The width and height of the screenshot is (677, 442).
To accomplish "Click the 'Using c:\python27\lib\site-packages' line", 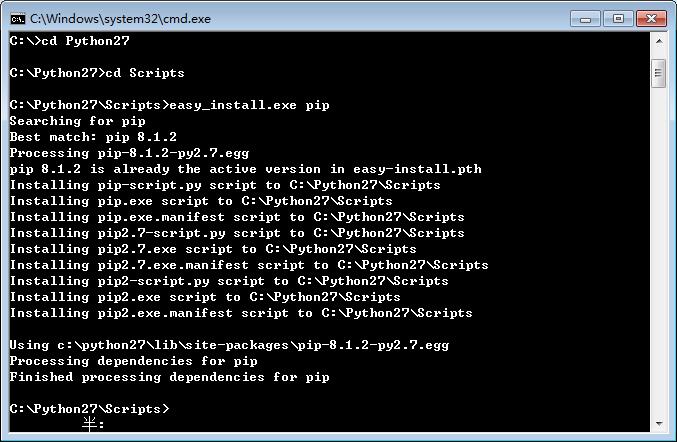I will coord(229,345).
